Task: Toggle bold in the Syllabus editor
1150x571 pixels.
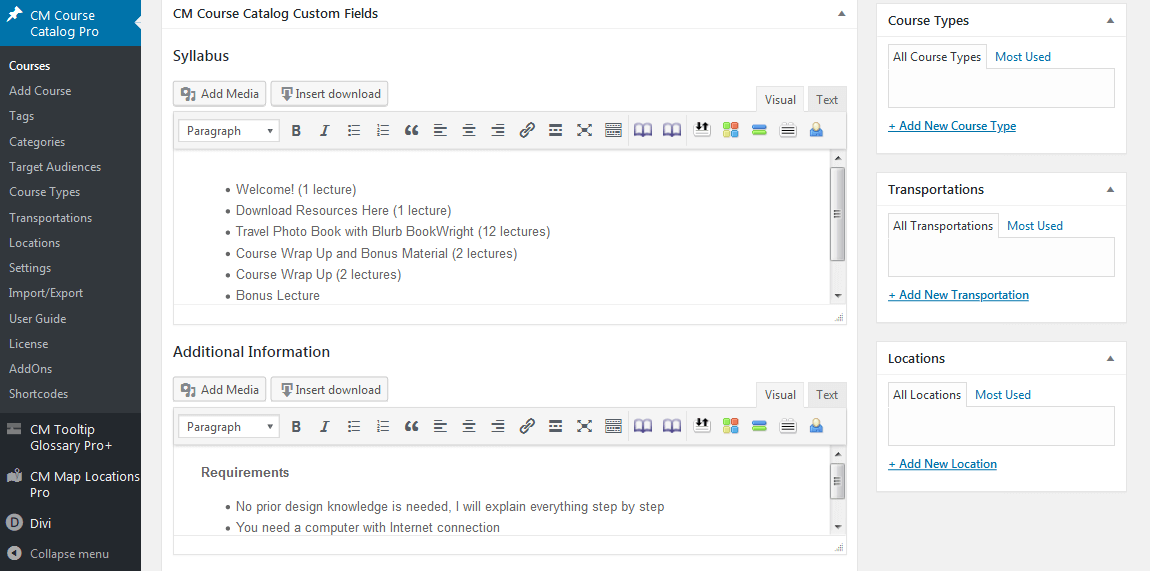Action: coord(296,131)
